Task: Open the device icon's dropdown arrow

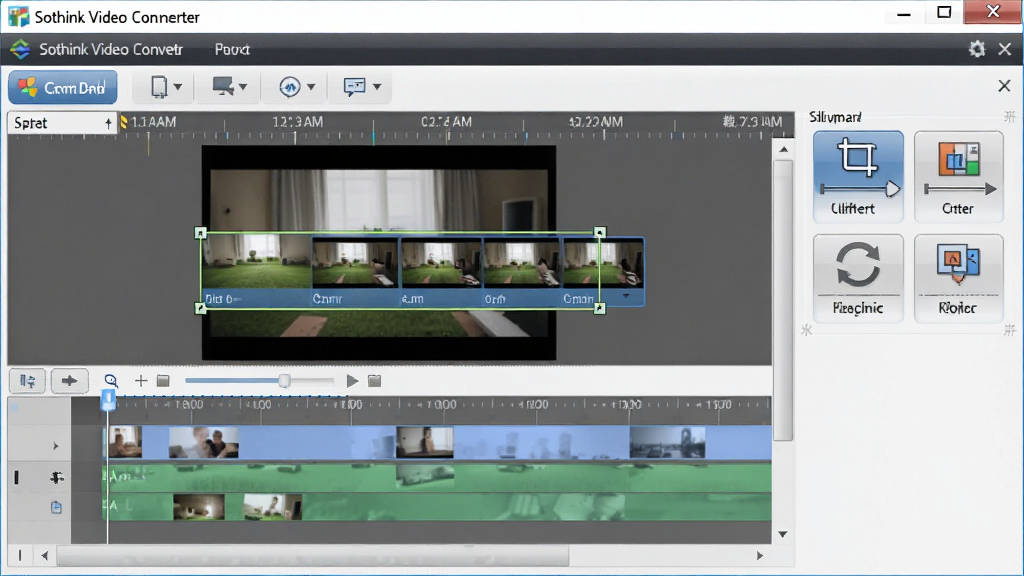Action: tap(178, 87)
